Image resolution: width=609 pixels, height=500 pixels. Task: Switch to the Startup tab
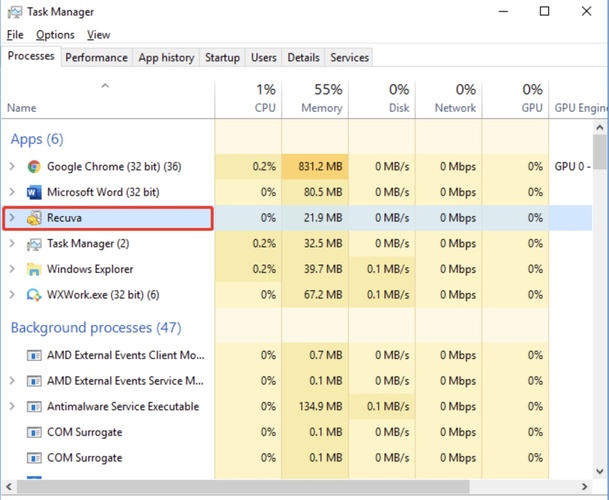222,57
